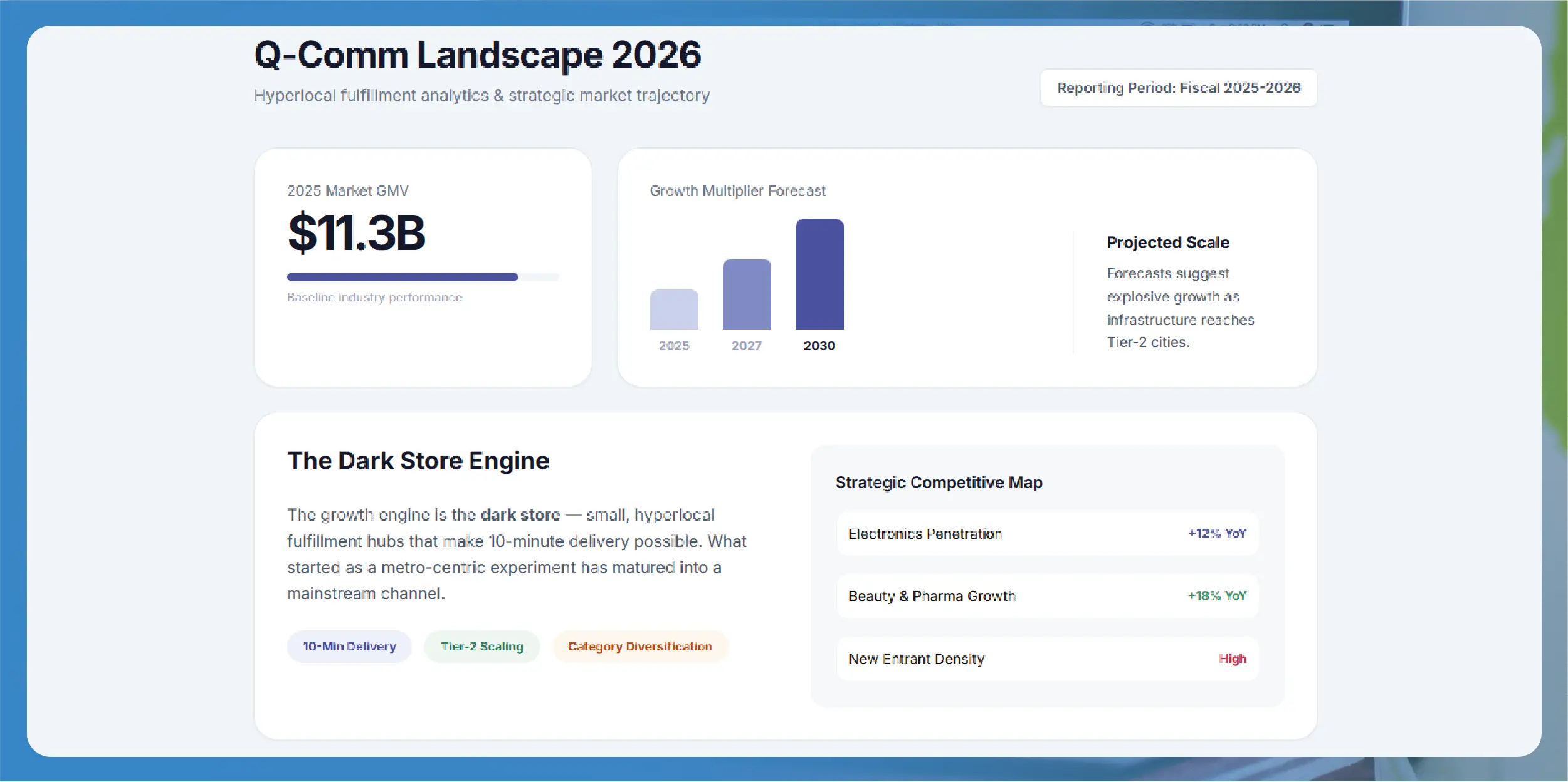This screenshot has width=1568, height=782.
Task: Click the Reporting Period Fiscal 2025-2026 badge
Action: pos(1179,88)
